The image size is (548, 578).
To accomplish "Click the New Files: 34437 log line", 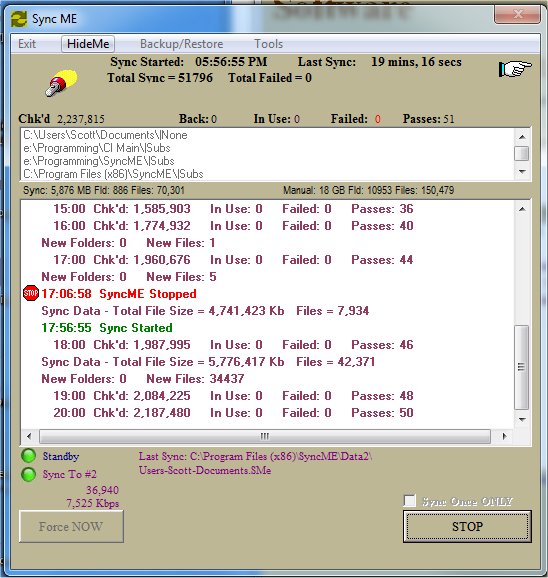I will (x=143, y=378).
